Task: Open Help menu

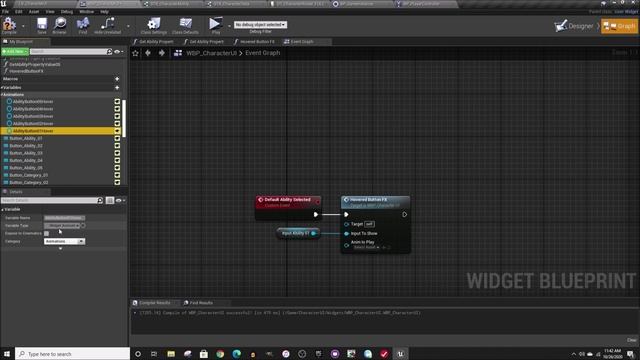Action: pos(104,12)
